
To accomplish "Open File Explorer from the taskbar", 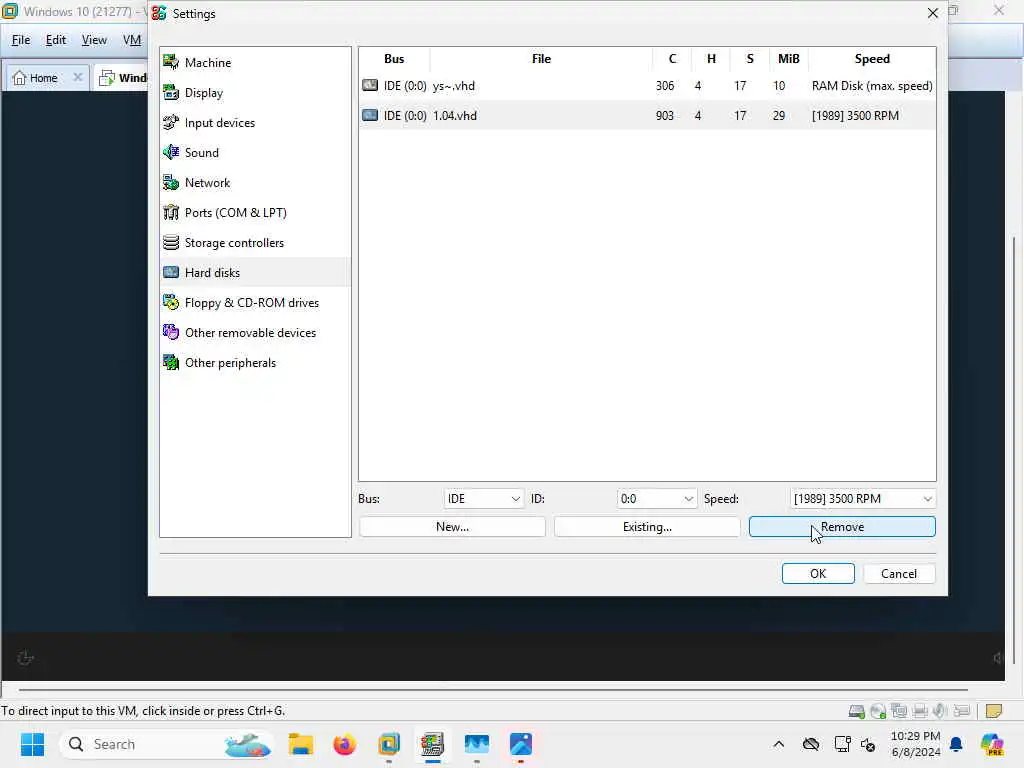I will coord(300,744).
